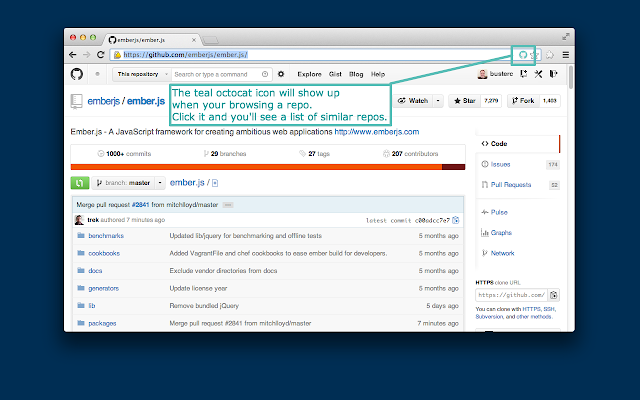Open the Blog menu item
The width and height of the screenshot is (640, 400).
[356, 74]
